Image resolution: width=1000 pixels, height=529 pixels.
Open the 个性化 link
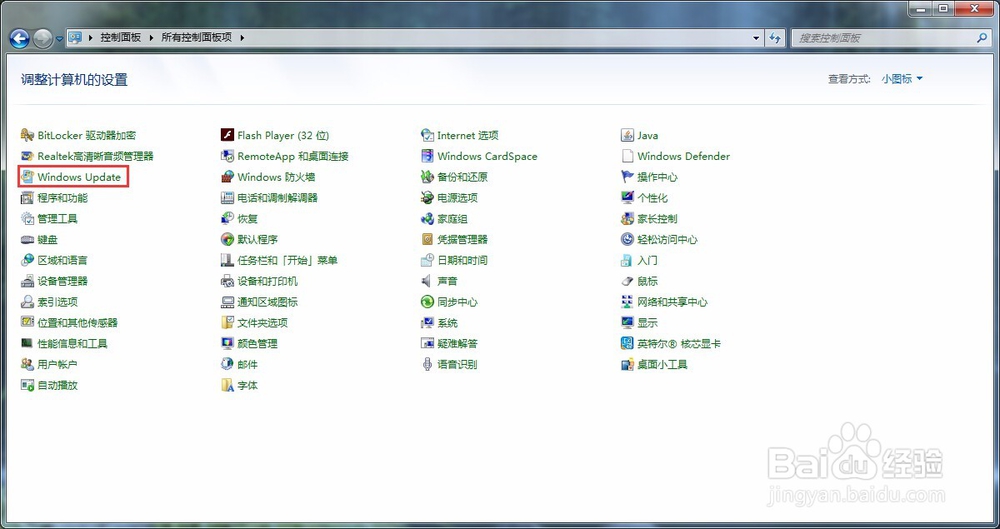point(652,198)
